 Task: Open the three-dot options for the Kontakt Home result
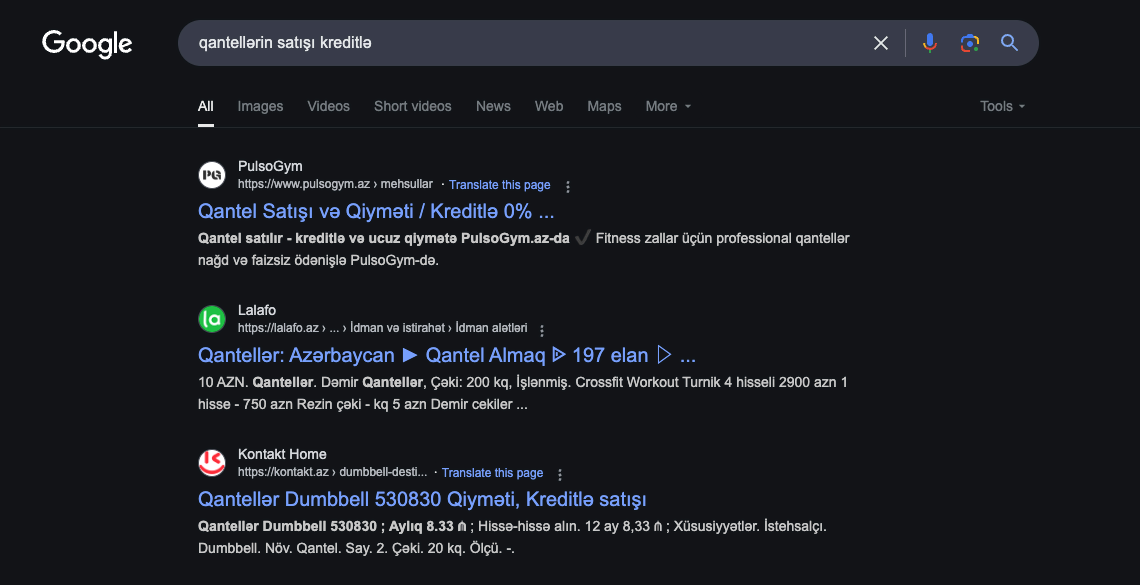[x=560, y=474]
